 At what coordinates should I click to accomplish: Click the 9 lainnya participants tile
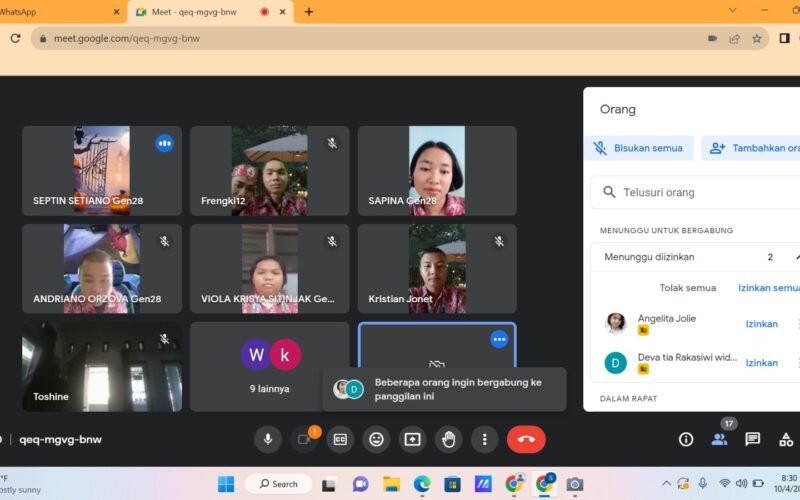270,366
